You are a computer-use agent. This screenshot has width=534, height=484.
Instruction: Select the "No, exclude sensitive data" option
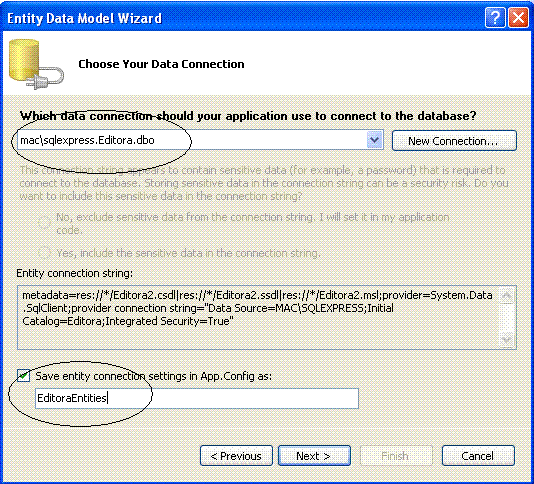[44, 222]
